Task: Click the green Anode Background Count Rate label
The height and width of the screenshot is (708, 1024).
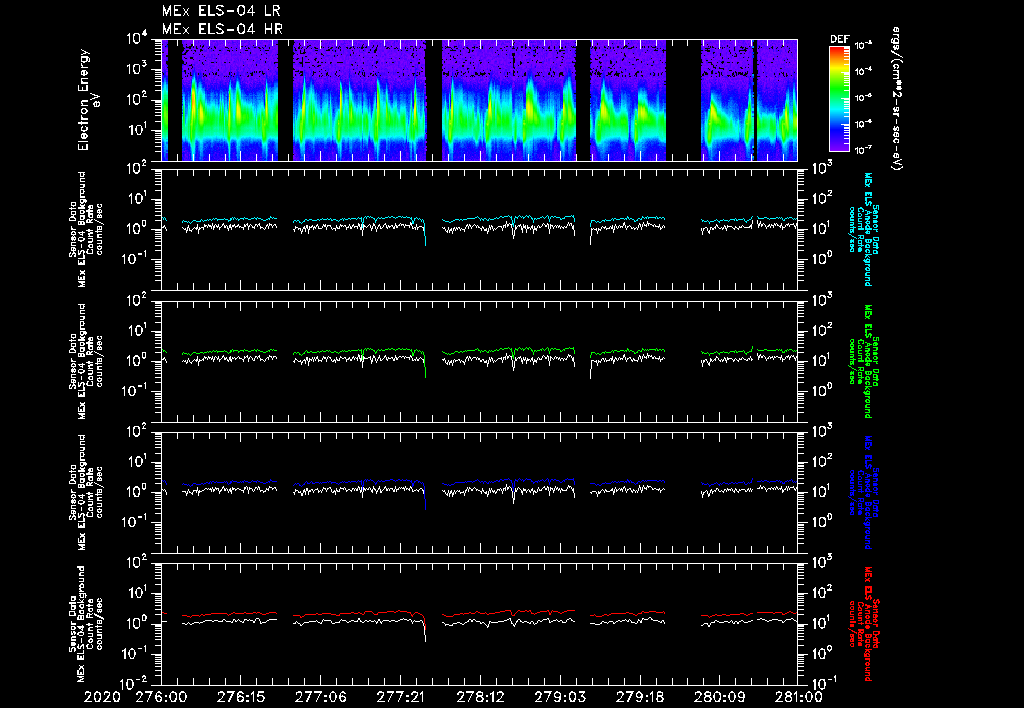Action: coord(864,361)
